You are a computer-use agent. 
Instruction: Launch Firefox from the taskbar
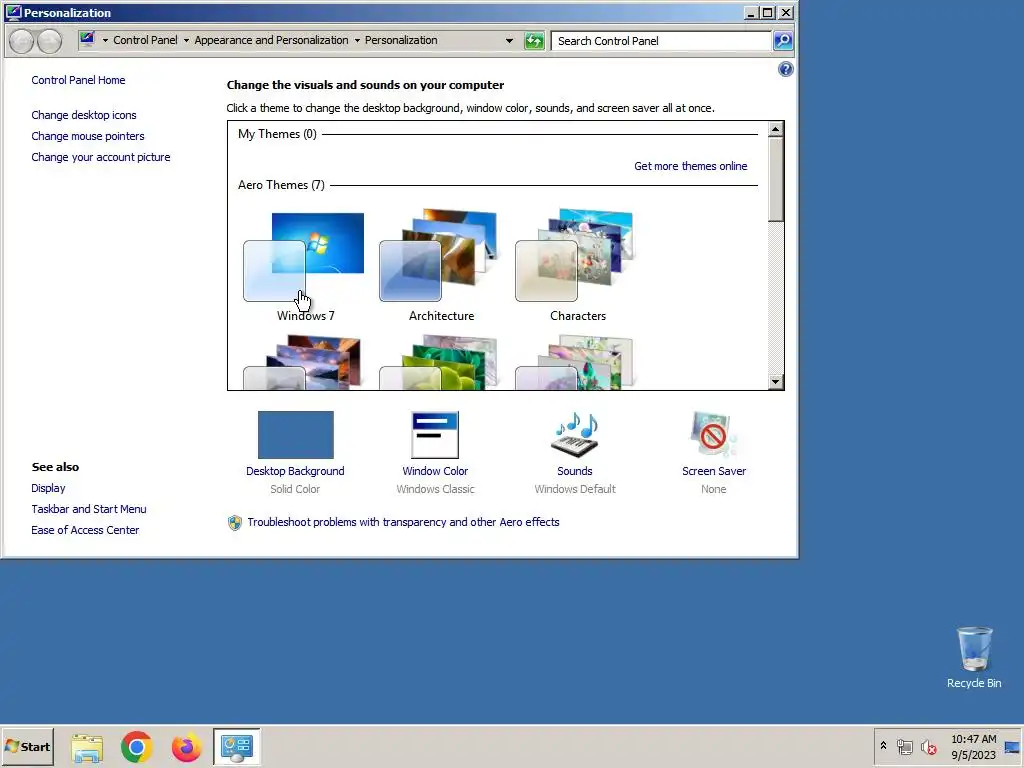(186, 747)
